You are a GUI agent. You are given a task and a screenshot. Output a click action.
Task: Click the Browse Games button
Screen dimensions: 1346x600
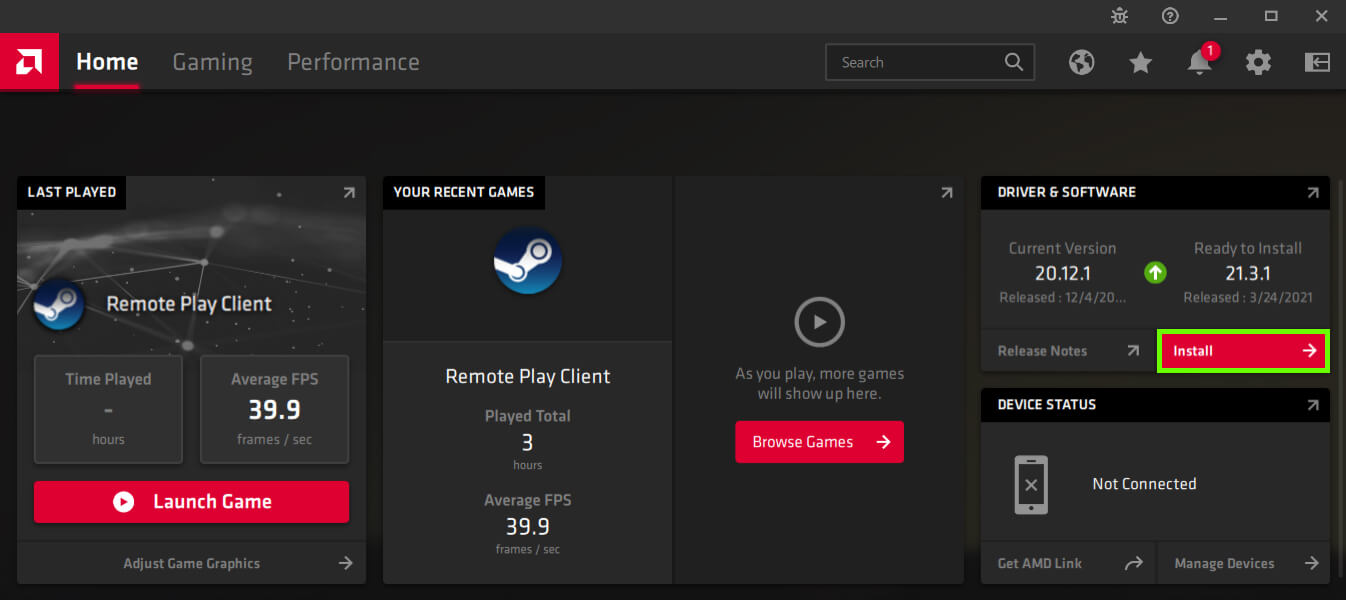click(819, 442)
